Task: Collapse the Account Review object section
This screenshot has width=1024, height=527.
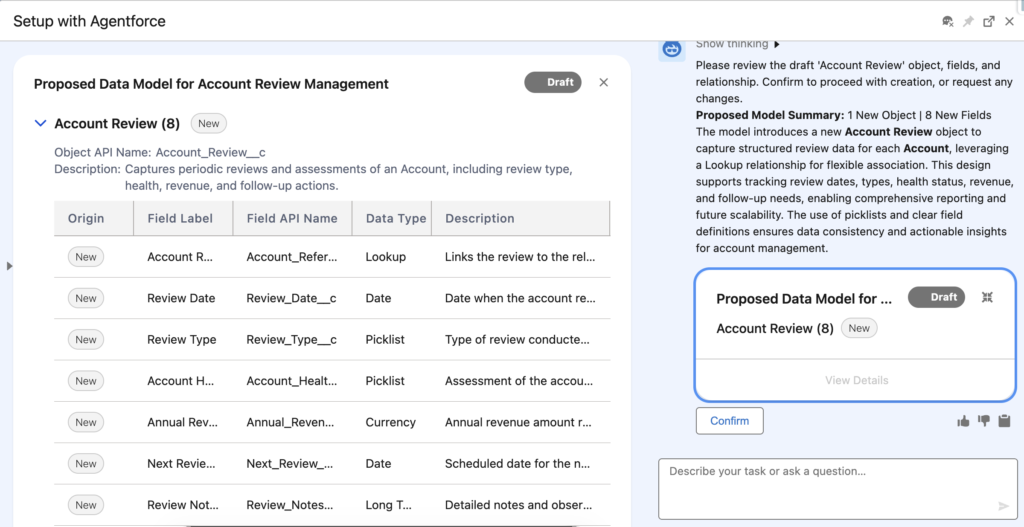Action: click(x=40, y=123)
